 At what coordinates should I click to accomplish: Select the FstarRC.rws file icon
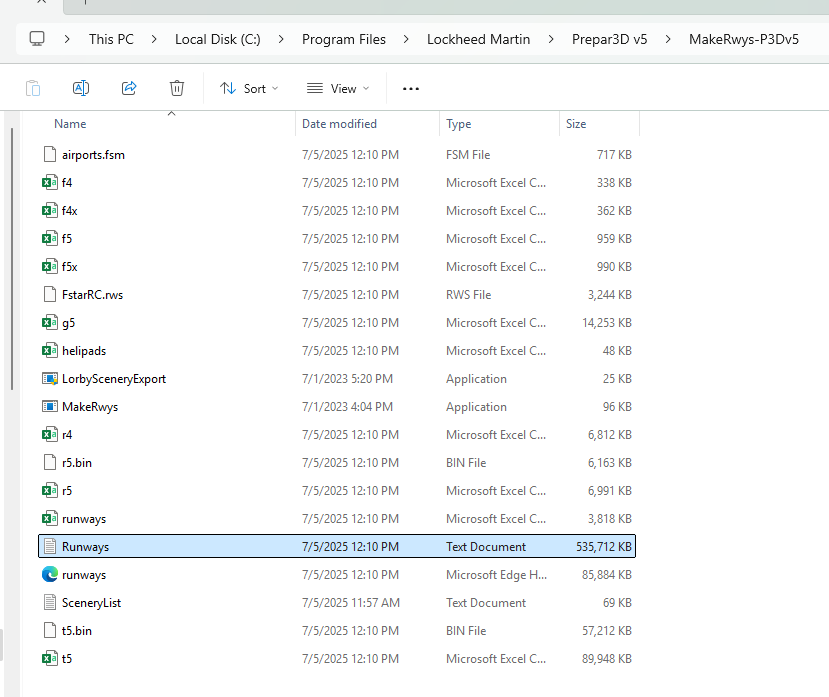[x=50, y=295]
